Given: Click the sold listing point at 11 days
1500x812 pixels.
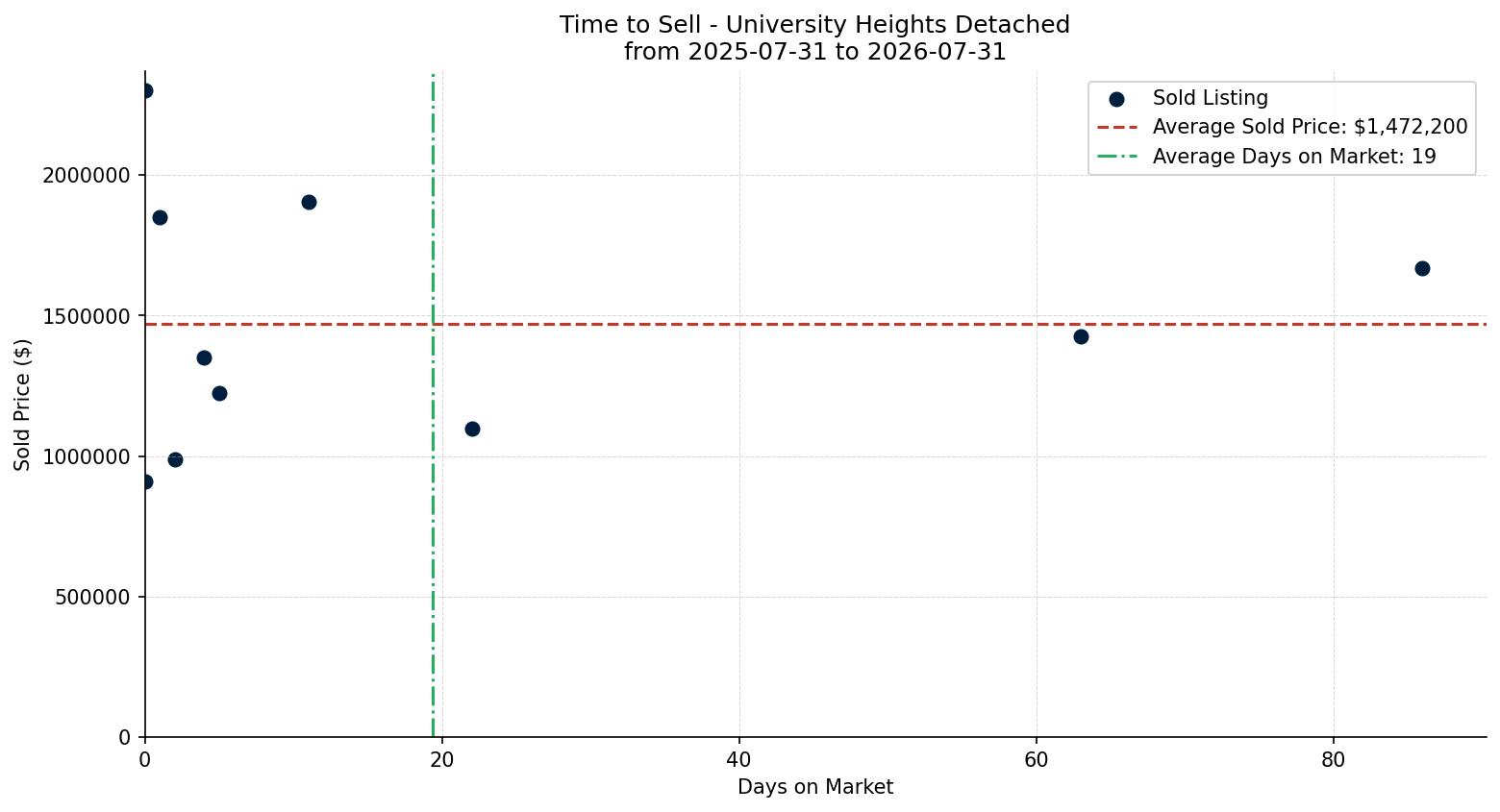Looking at the screenshot, I should [309, 202].
